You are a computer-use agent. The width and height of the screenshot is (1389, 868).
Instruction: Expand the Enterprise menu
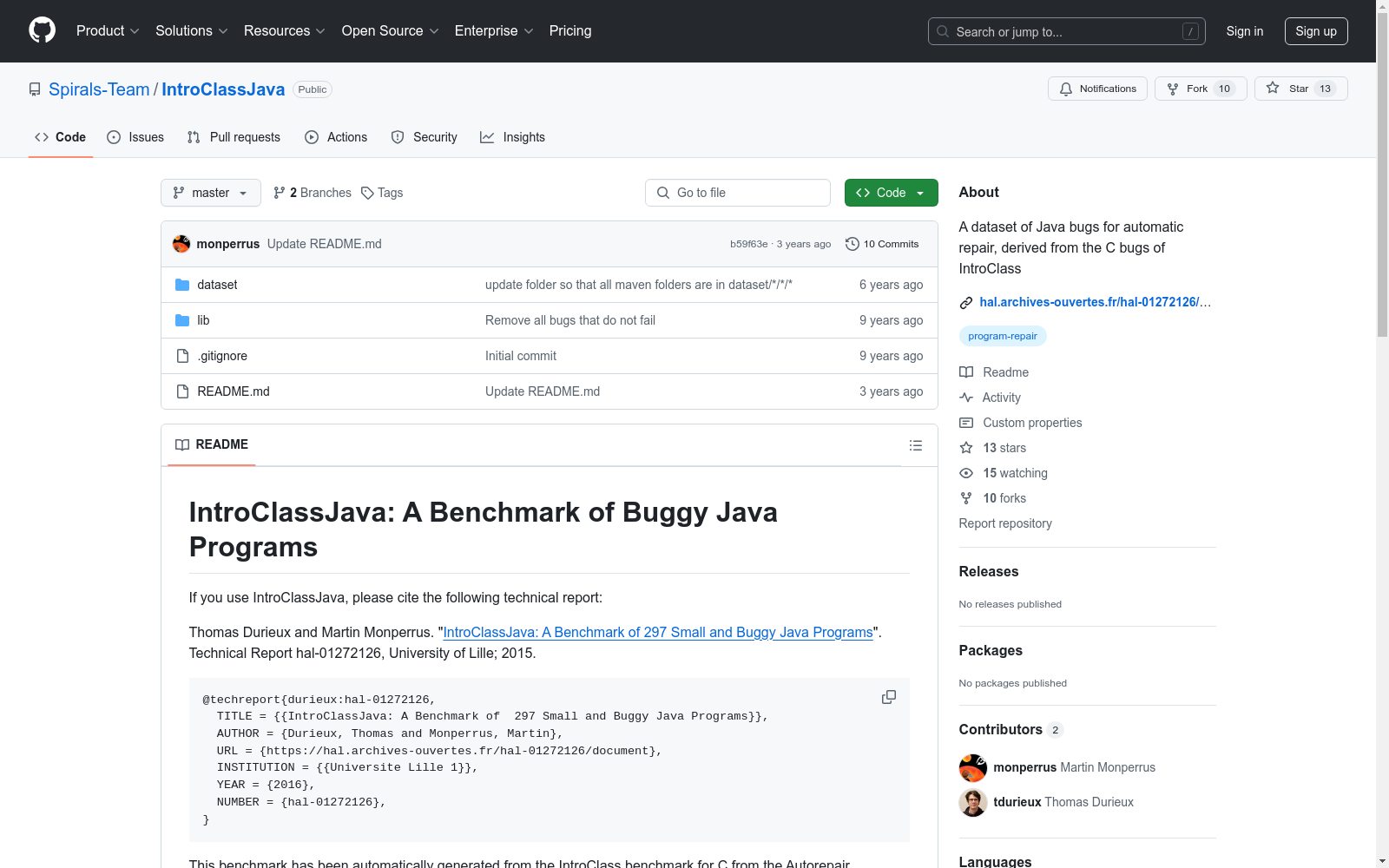pos(494,30)
